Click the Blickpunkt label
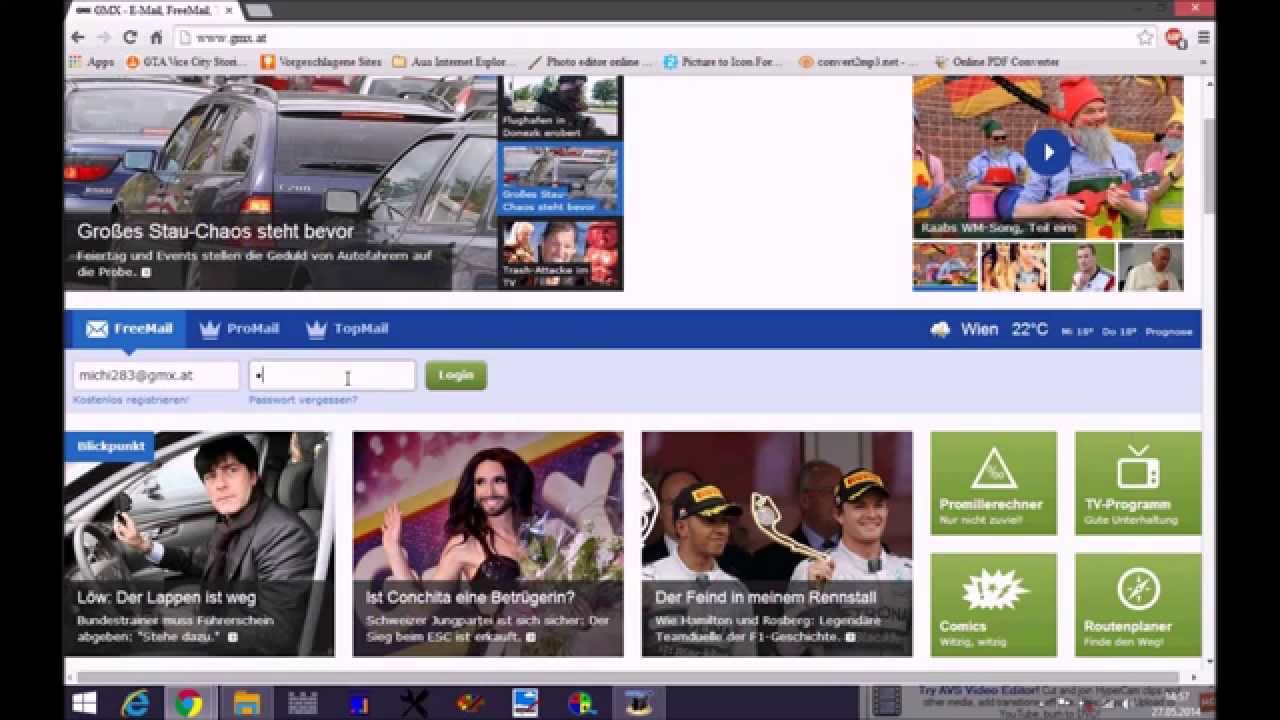The height and width of the screenshot is (720, 1280). pos(110,446)
